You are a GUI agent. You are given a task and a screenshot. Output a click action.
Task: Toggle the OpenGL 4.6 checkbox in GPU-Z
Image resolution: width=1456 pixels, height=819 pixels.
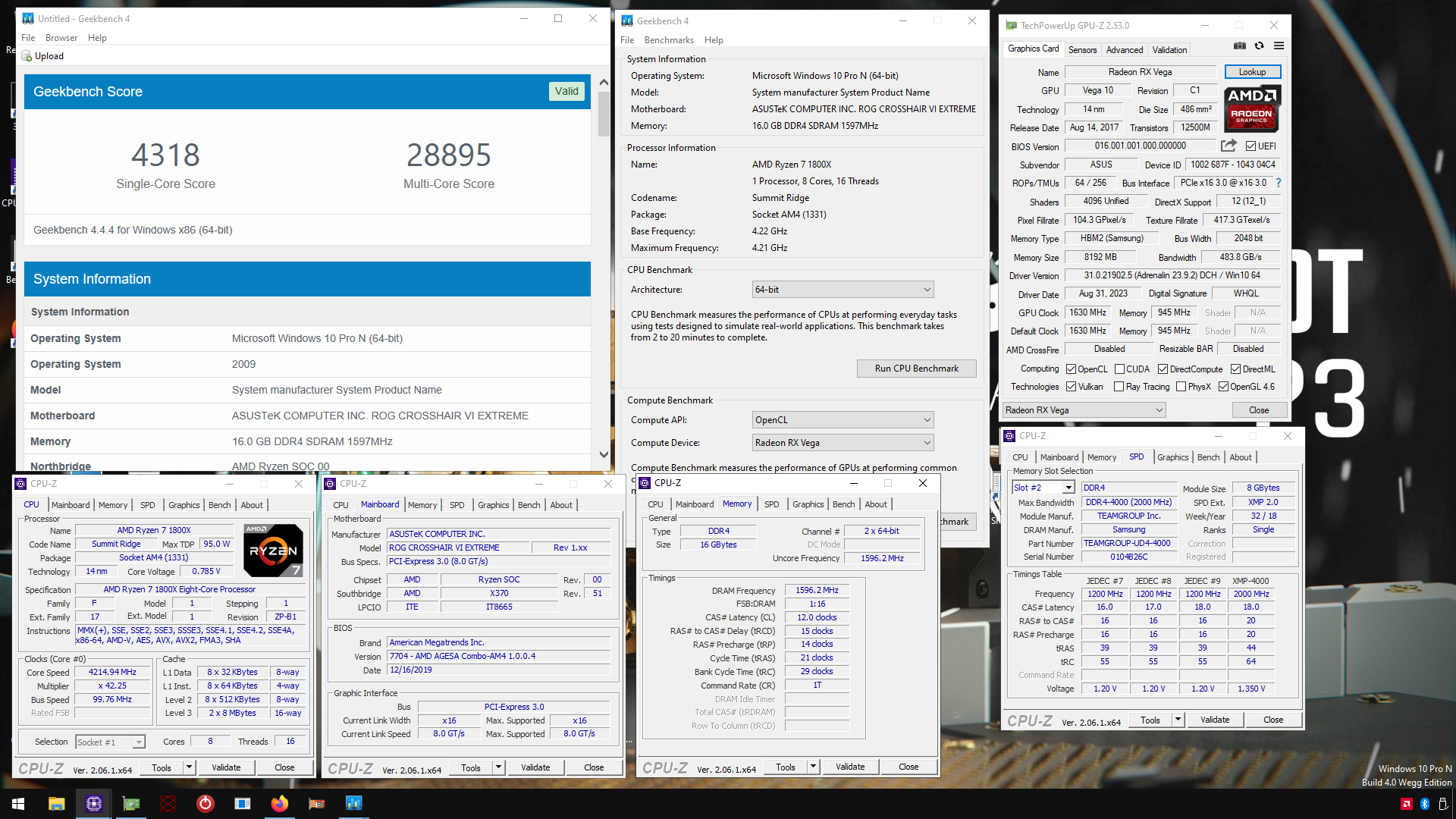click(x=1223, y=387)
